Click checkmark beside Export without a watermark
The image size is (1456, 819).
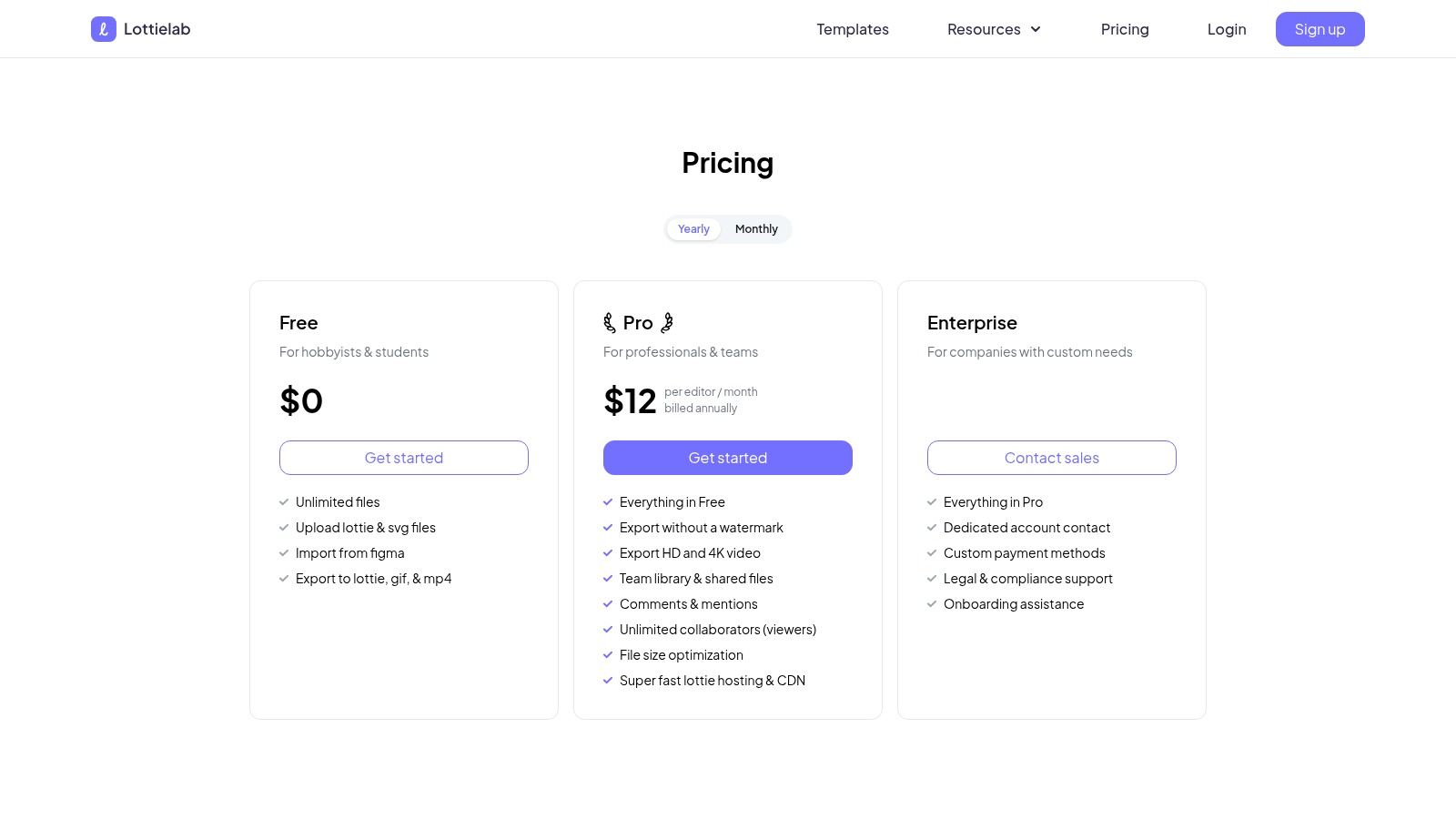coord(608,528)
